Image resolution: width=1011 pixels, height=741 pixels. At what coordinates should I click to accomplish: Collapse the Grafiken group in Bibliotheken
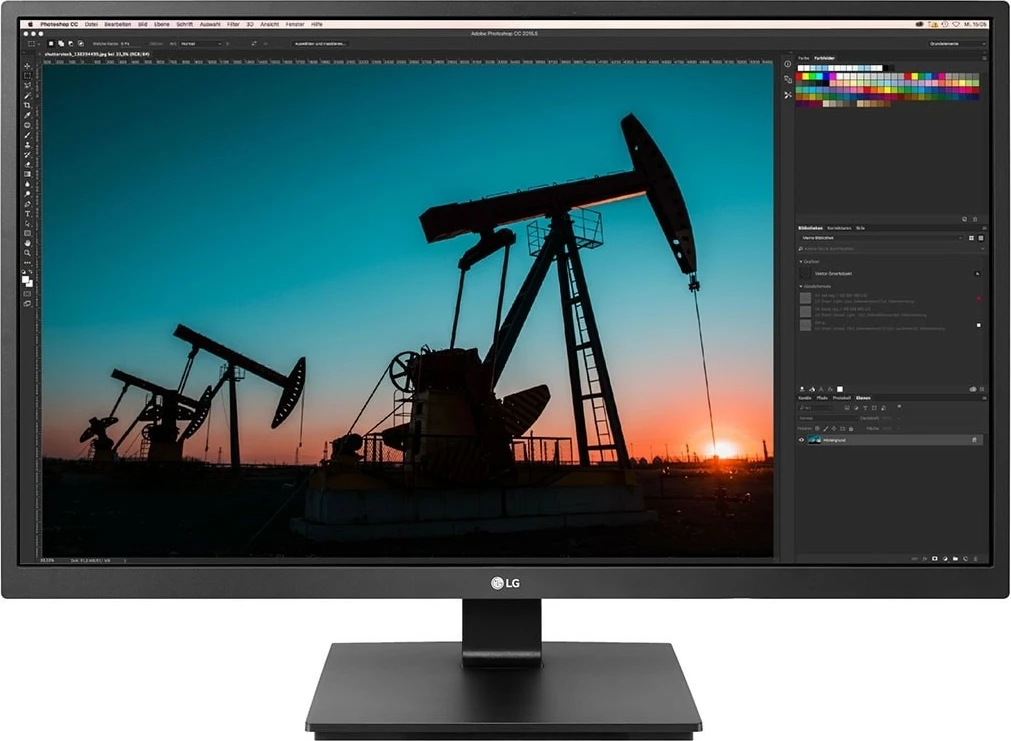coord(802,261)
